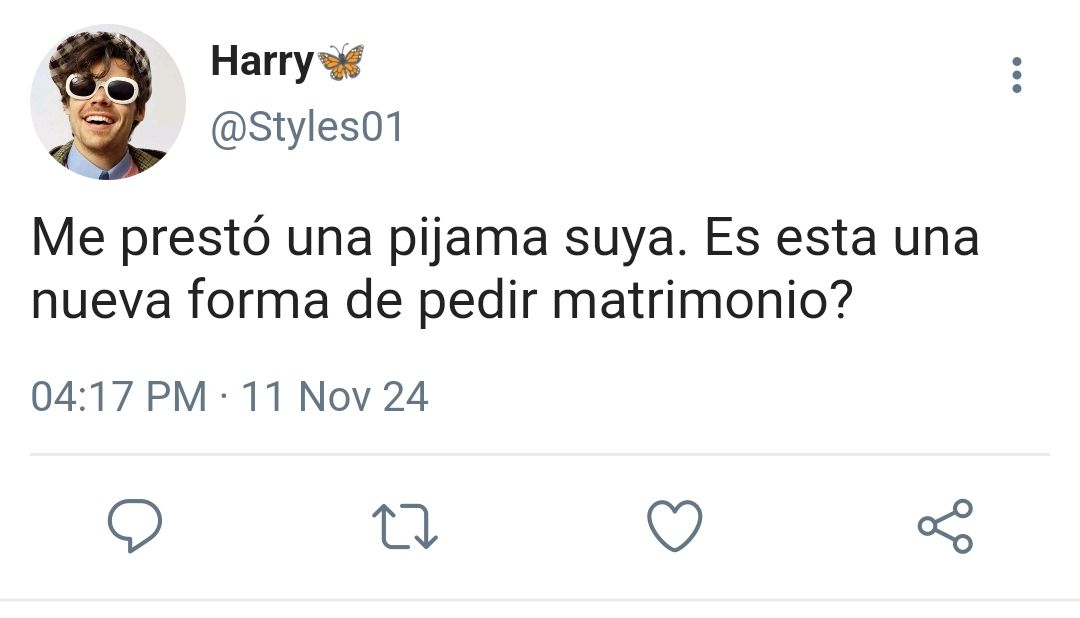Open Harry's profile picture avatar
Image resolution: width=1080 pixels, height=618 pixels.
coord(108,103)
